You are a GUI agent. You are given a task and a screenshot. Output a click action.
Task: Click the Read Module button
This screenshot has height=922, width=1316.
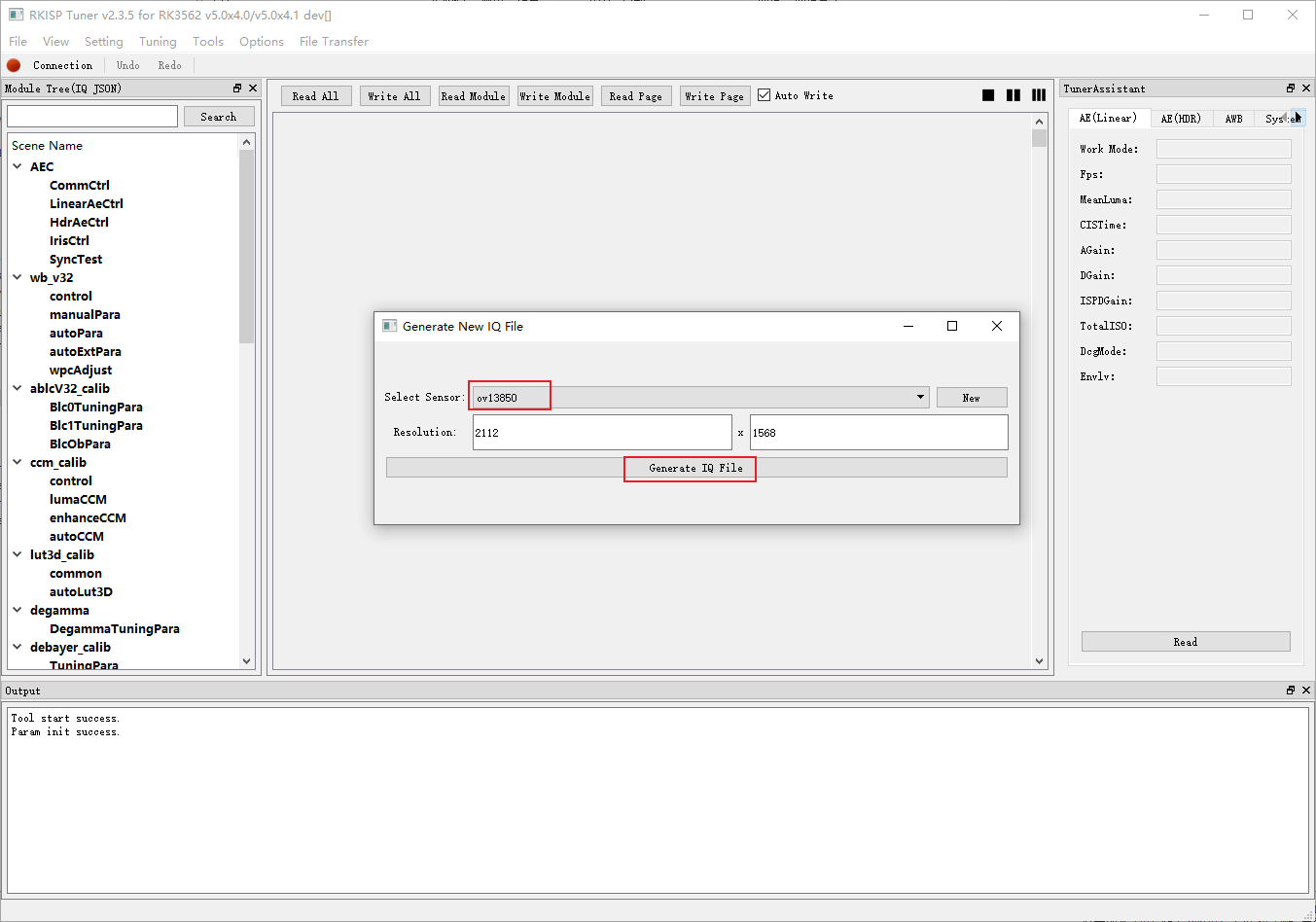[x=474, y=96]
